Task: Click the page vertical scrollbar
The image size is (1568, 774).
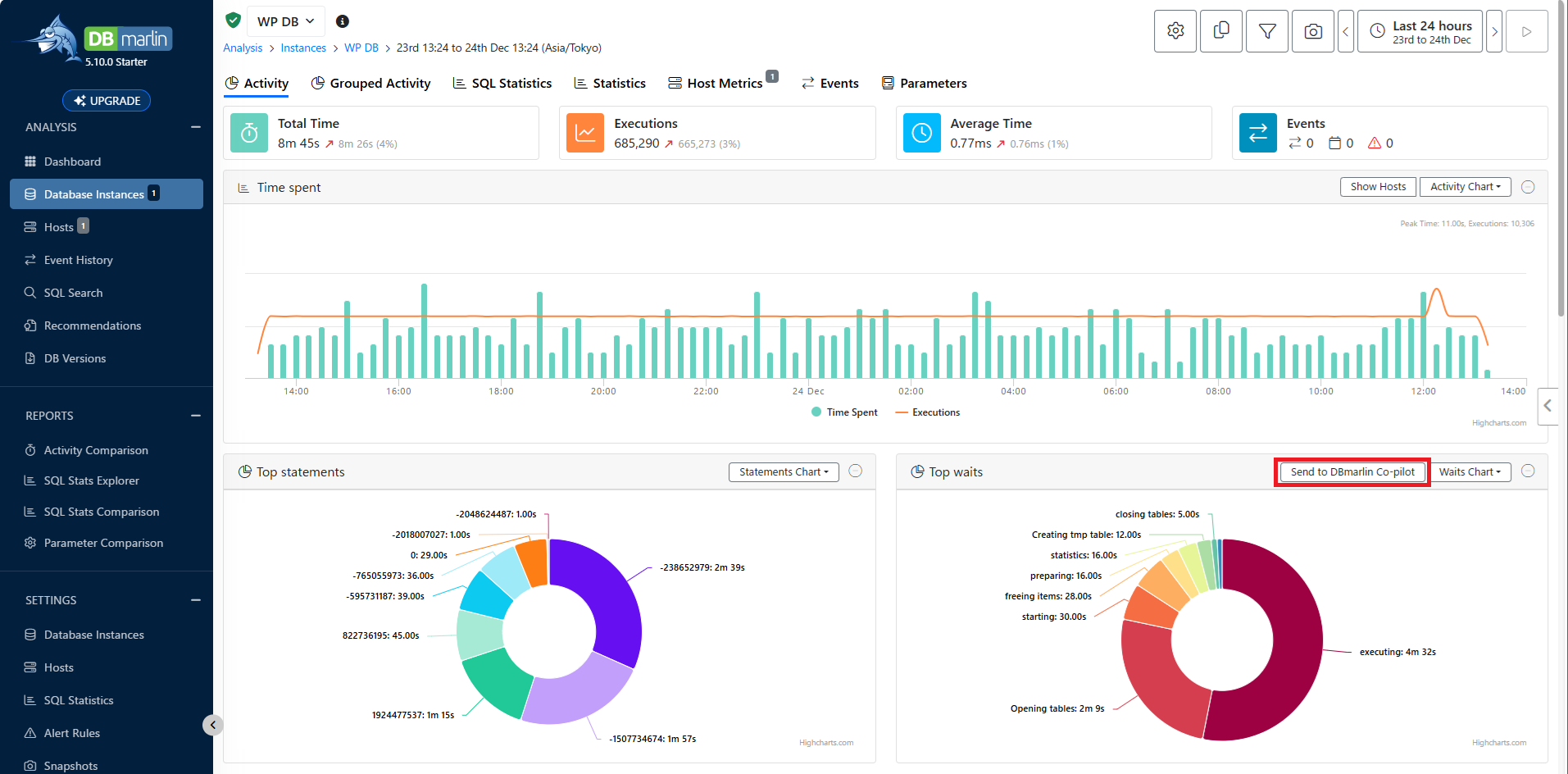Action: point(1562,157)
